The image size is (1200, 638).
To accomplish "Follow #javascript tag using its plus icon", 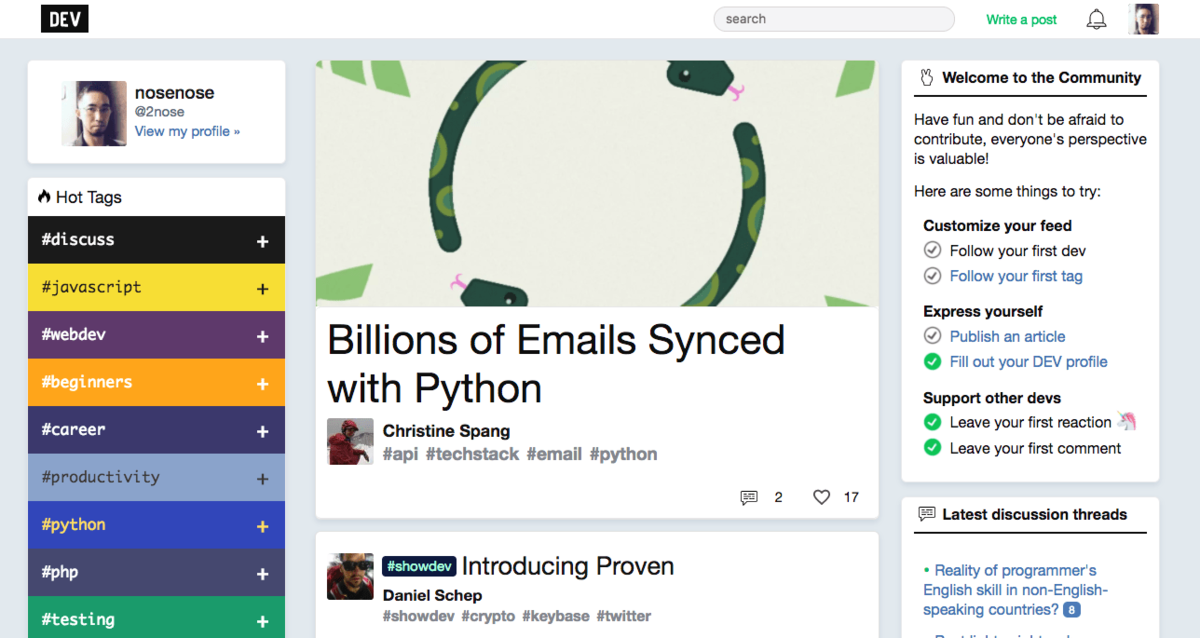I will pyautogui.click(x=263, y=289).
